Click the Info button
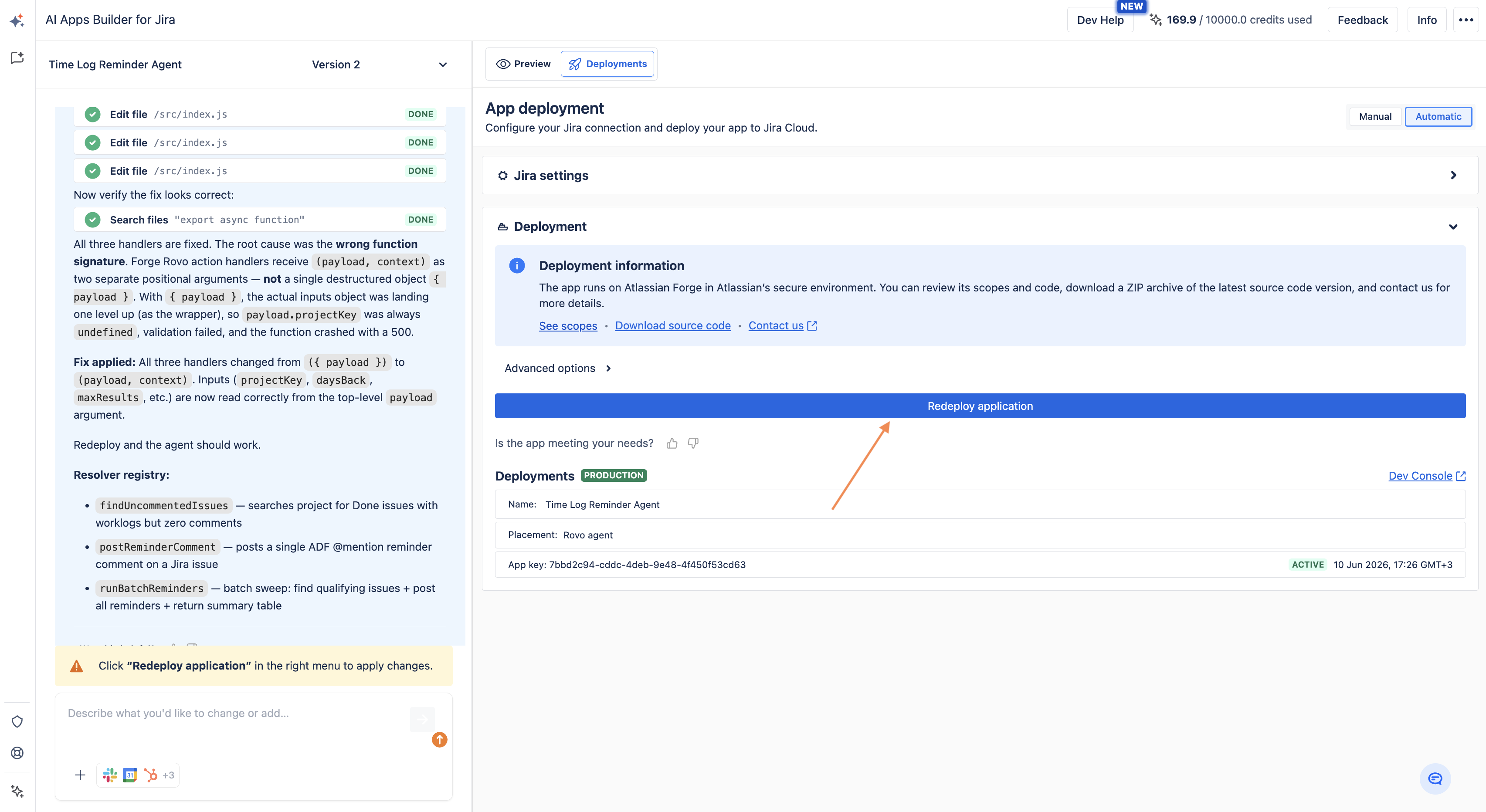1486x812 pixels. point(1427,20)
